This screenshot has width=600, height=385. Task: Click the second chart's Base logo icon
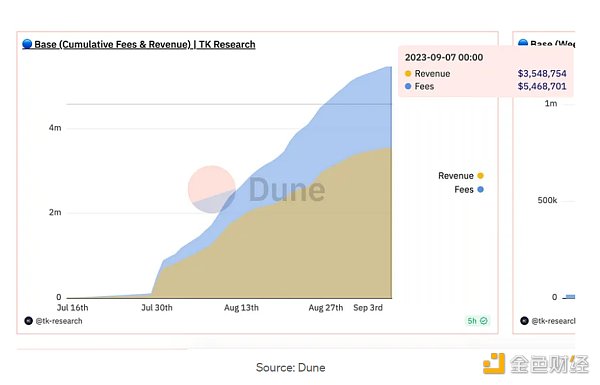coord(523,43)
